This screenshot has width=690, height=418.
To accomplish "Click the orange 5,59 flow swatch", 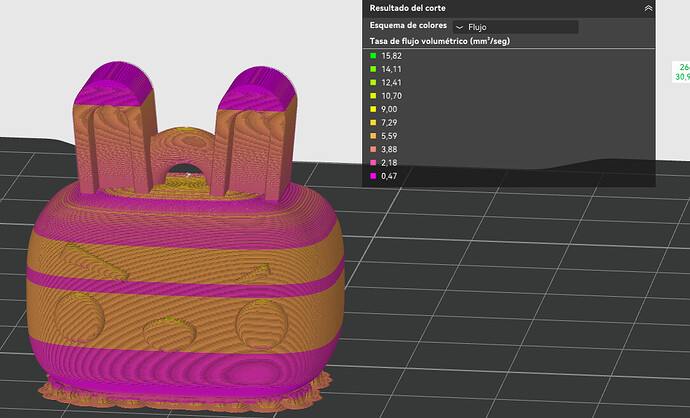I will [x=373, y=136].
